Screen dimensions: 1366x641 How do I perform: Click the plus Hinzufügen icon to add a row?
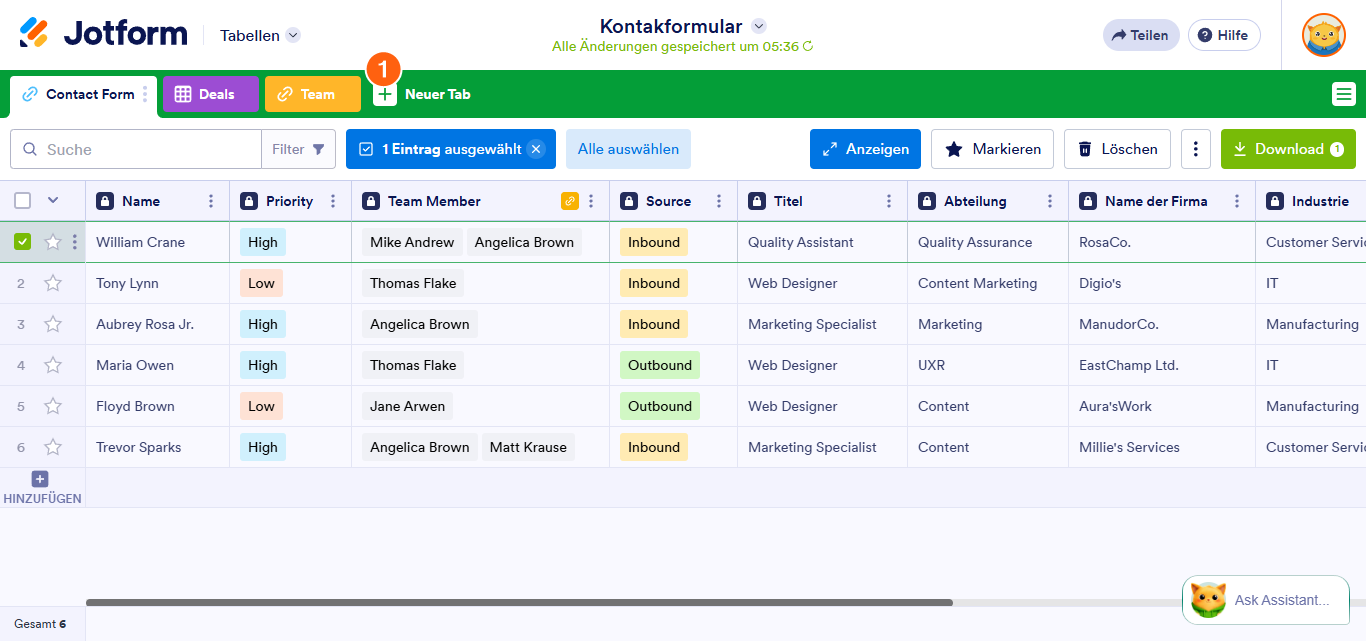click(x=39, y=479)
